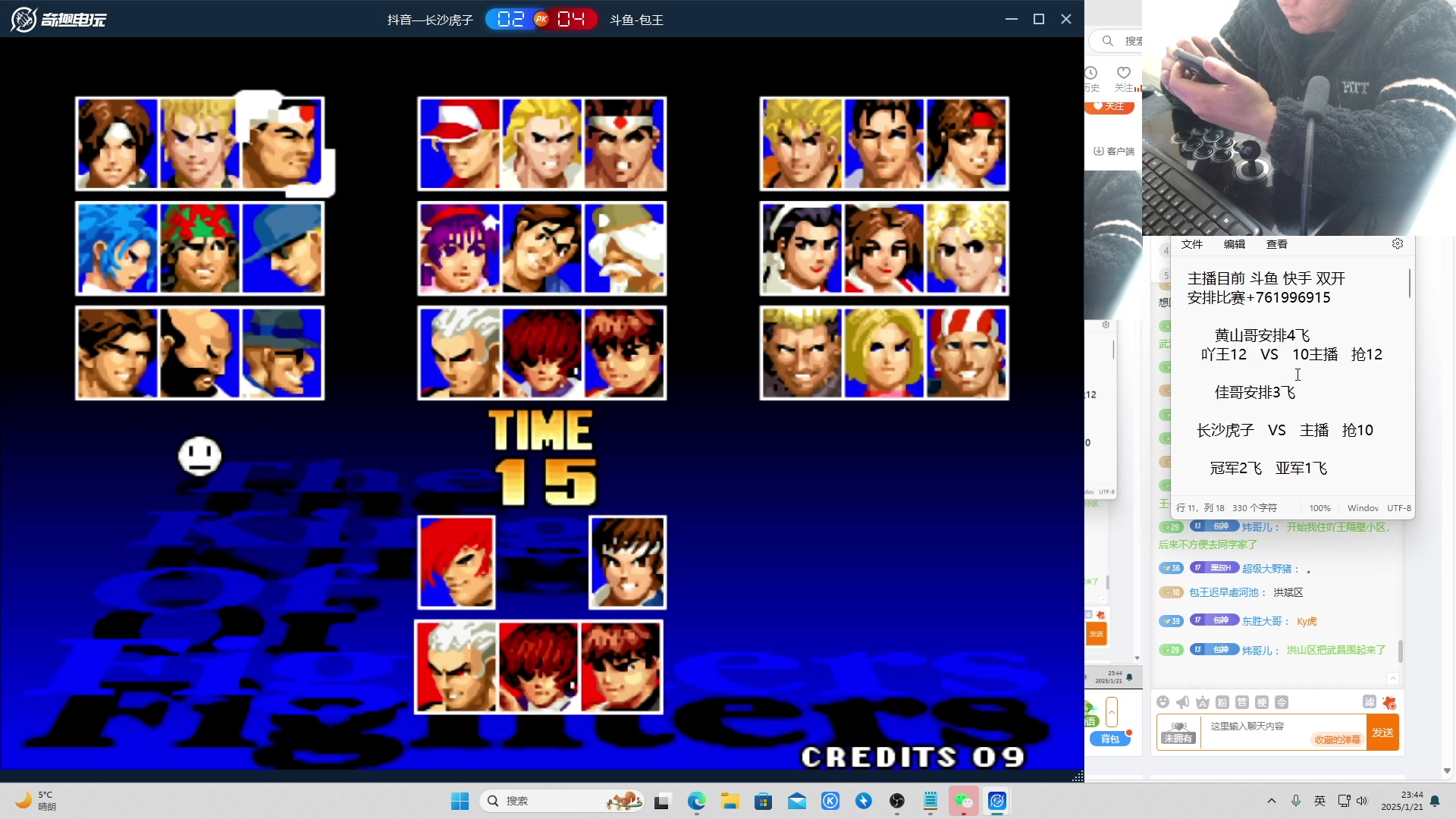Click the 令 command icon in chat toolbar
The height and width of the screenshot is (819, 1456).
pos(1282,702)
